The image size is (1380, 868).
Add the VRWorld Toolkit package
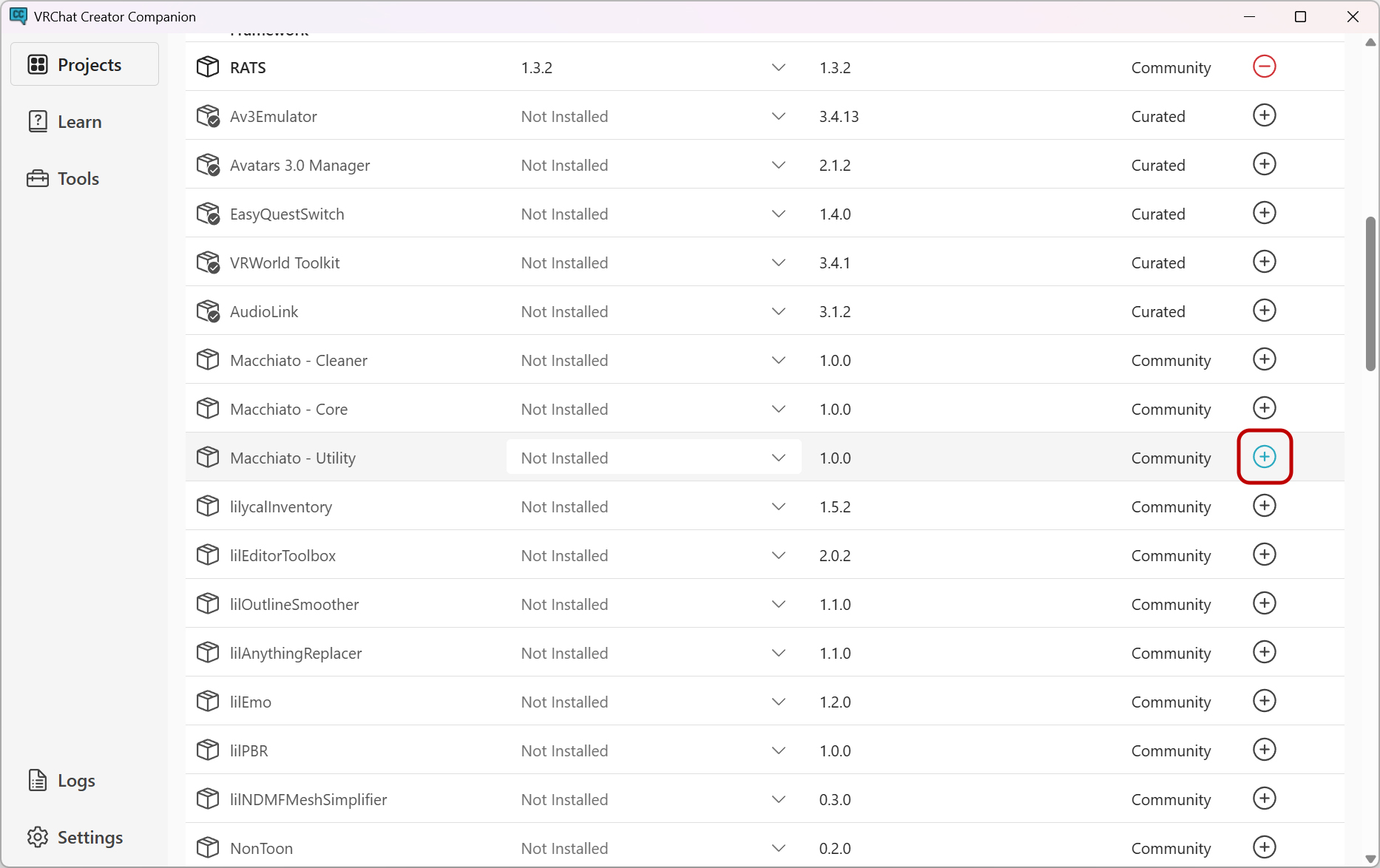click(1265, 262)
